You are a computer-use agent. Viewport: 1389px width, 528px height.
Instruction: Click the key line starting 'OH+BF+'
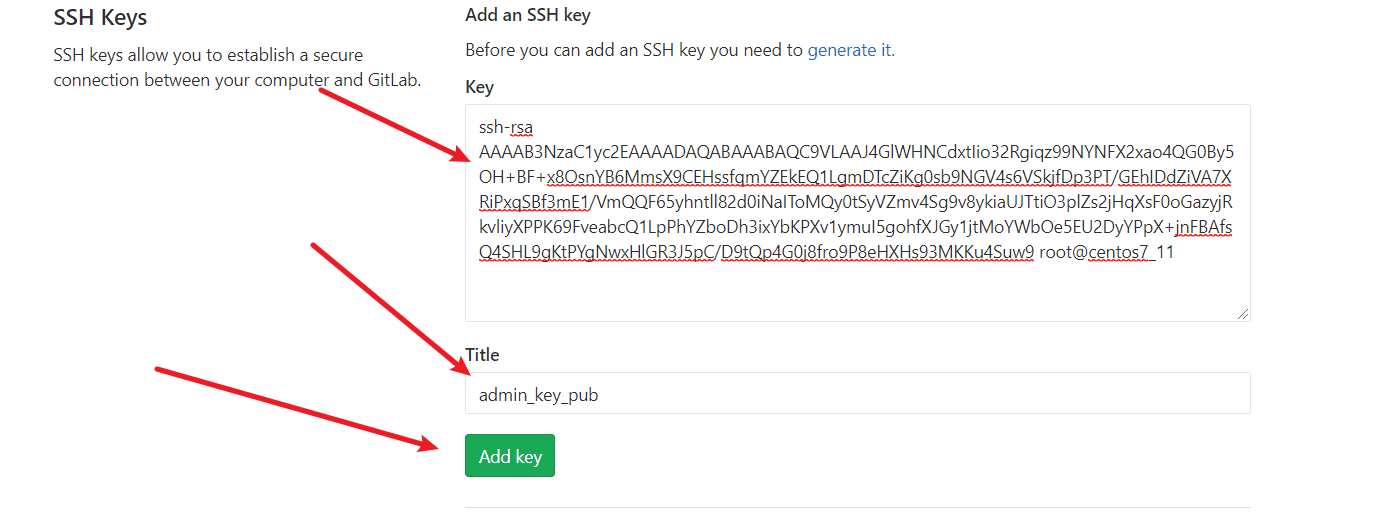(856, 177)
